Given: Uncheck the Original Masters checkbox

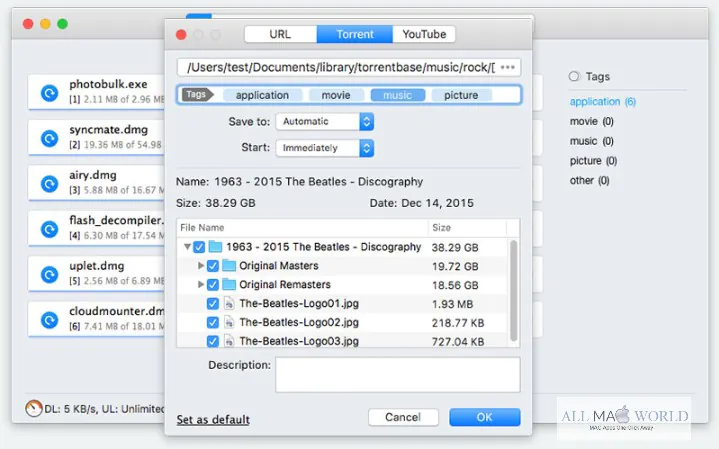Looking at the screenshot, I should pyautogui.click(x=212, y=266).
